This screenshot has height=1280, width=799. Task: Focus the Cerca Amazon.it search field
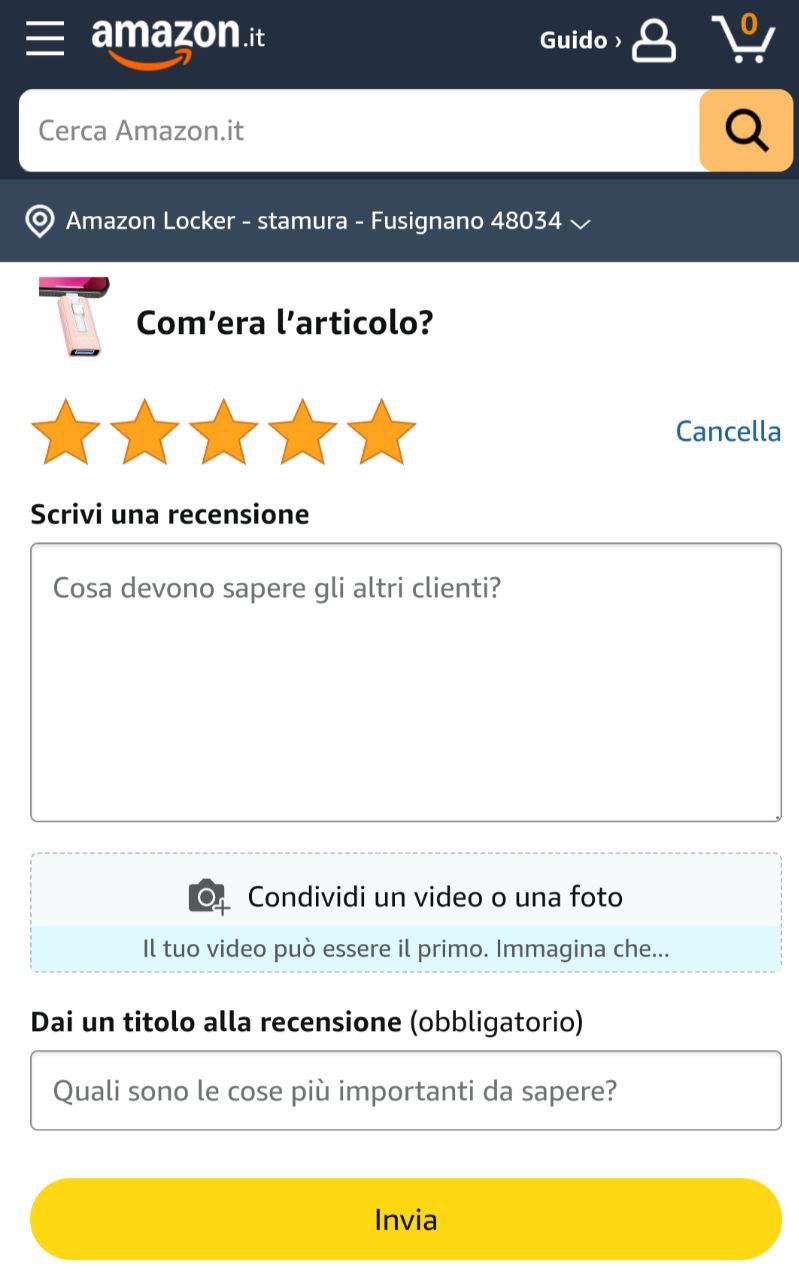(x=359, y=130)
